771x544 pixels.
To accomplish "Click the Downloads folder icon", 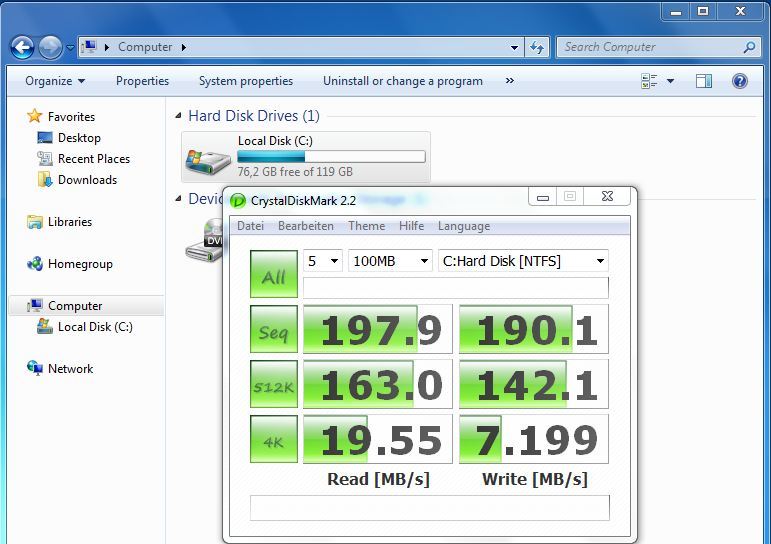I will [x=45, y=180].
